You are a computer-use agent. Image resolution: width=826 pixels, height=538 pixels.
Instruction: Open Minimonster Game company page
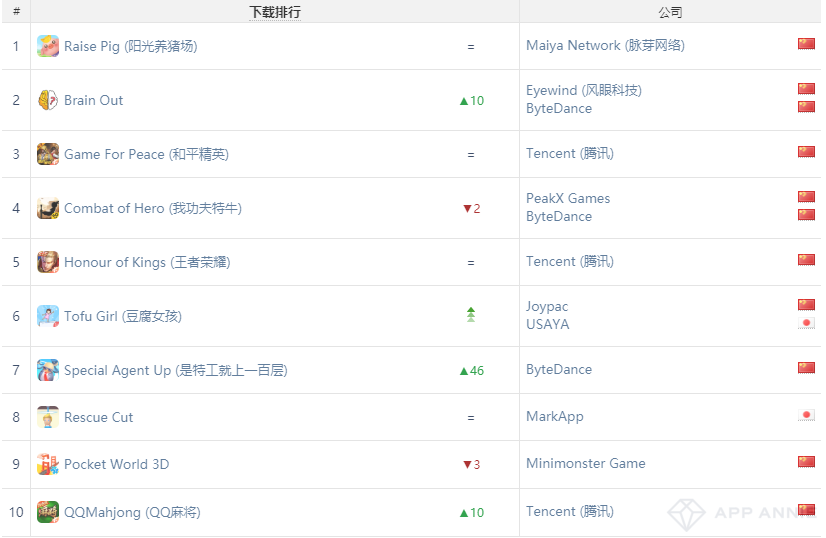[x=586, y=464]
